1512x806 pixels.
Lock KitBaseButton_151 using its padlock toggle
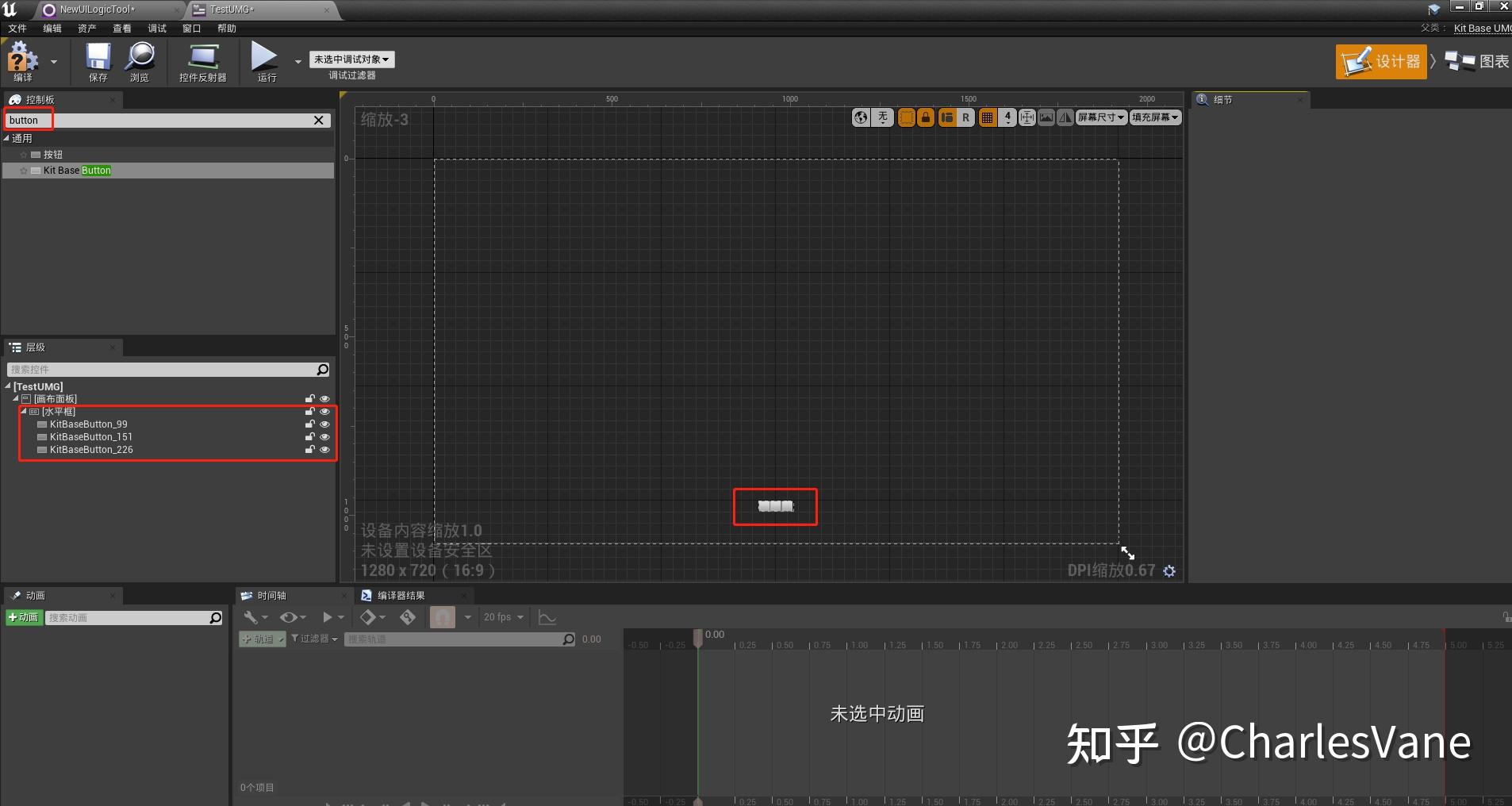pos(309,436)
